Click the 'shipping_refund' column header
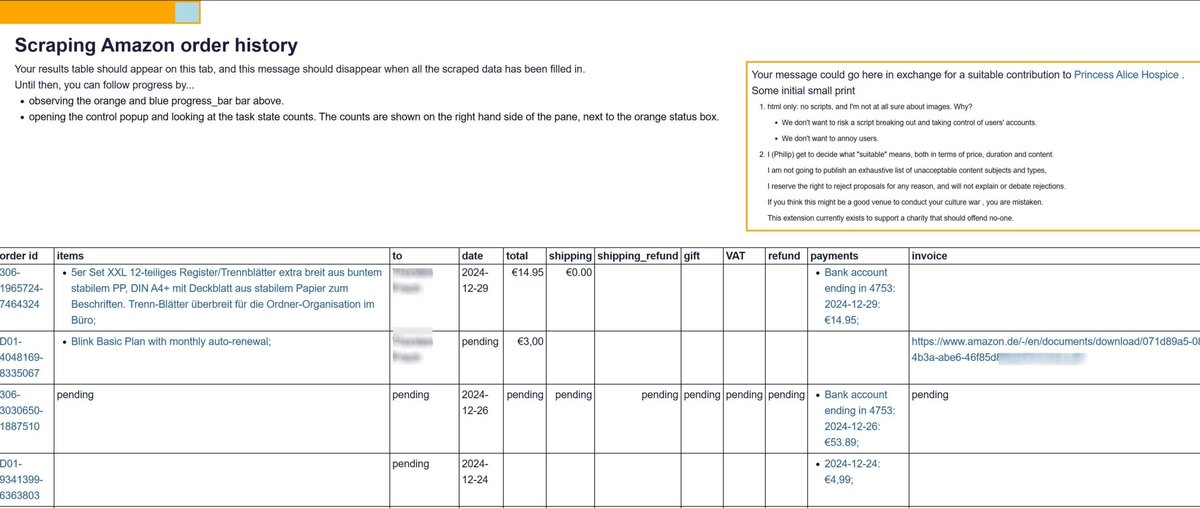This screenshot has height=508, width=1200. pyautogui.click(x=636, y=256)
